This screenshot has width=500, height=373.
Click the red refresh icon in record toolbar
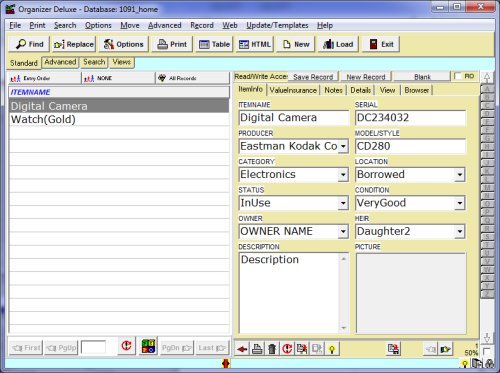point(287,349)
